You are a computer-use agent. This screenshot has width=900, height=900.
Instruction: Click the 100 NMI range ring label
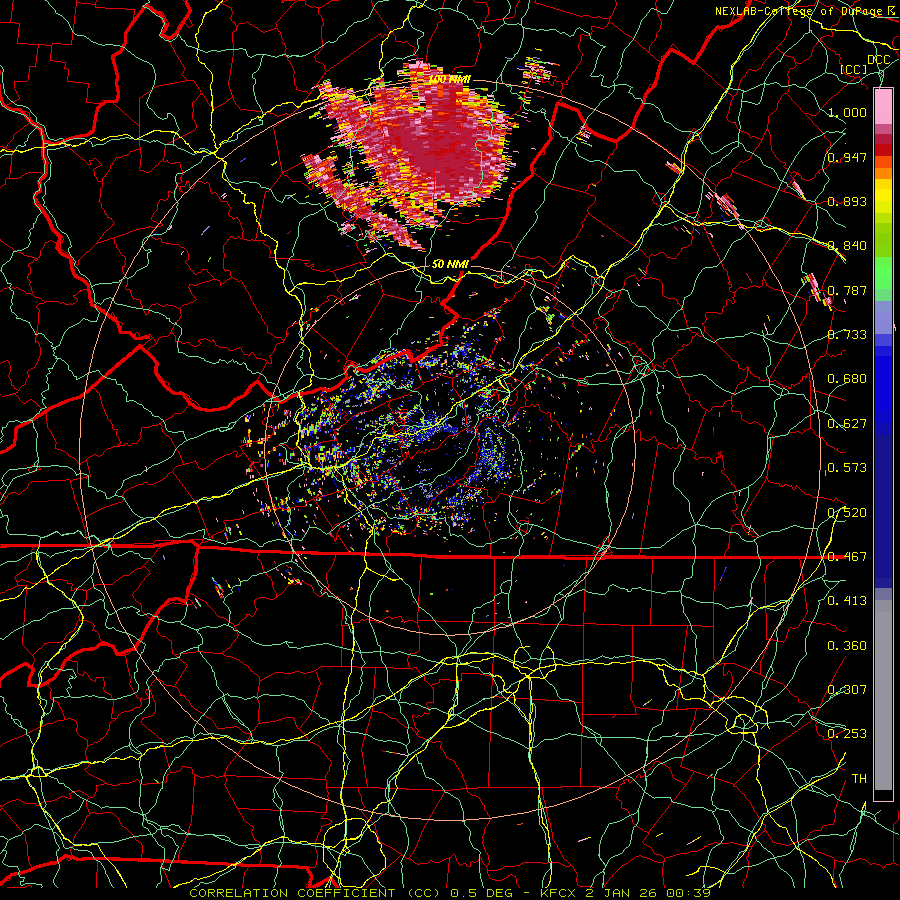(x=450, y=79)
